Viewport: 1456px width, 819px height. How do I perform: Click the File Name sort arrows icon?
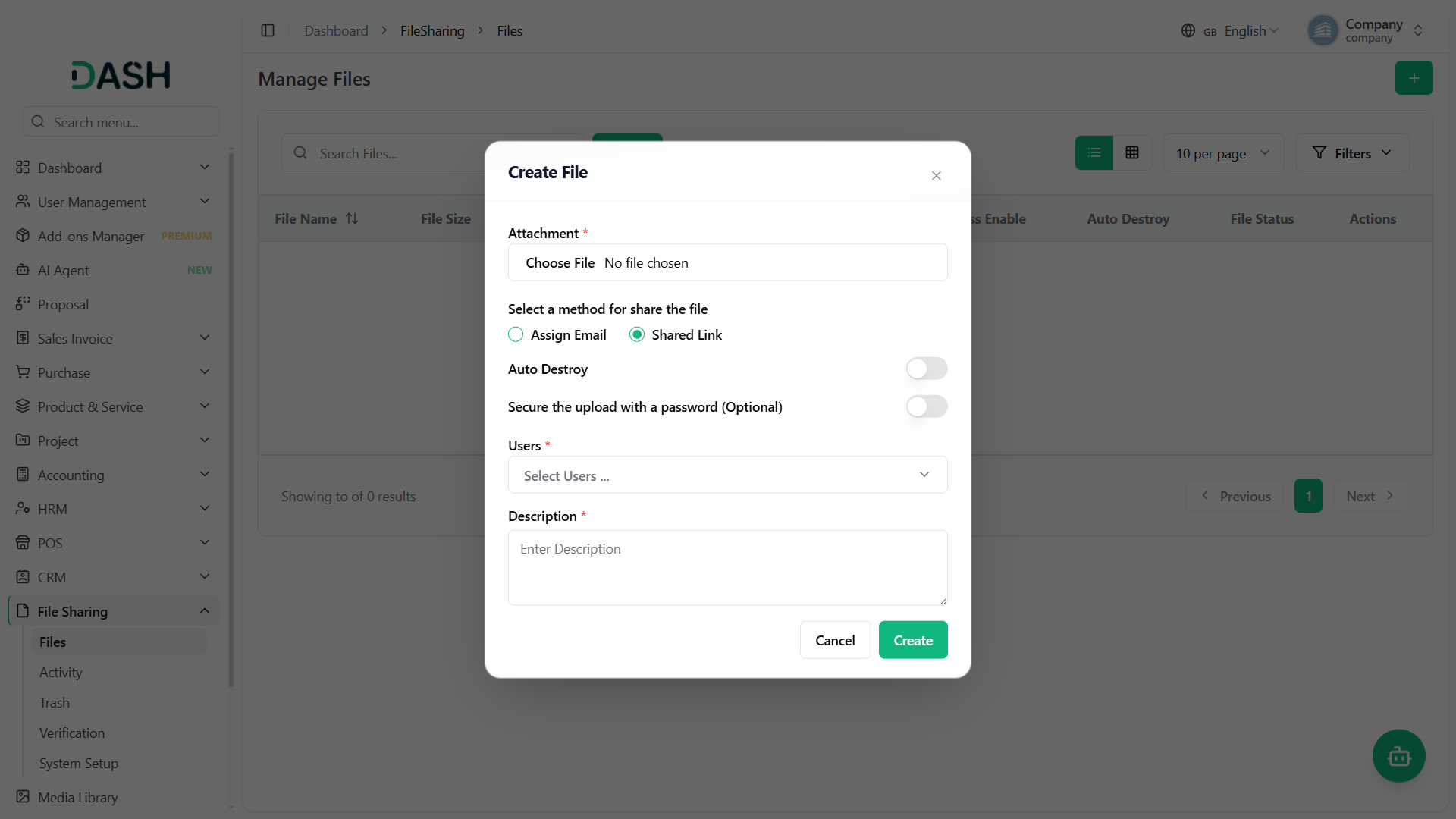point(352,218)
